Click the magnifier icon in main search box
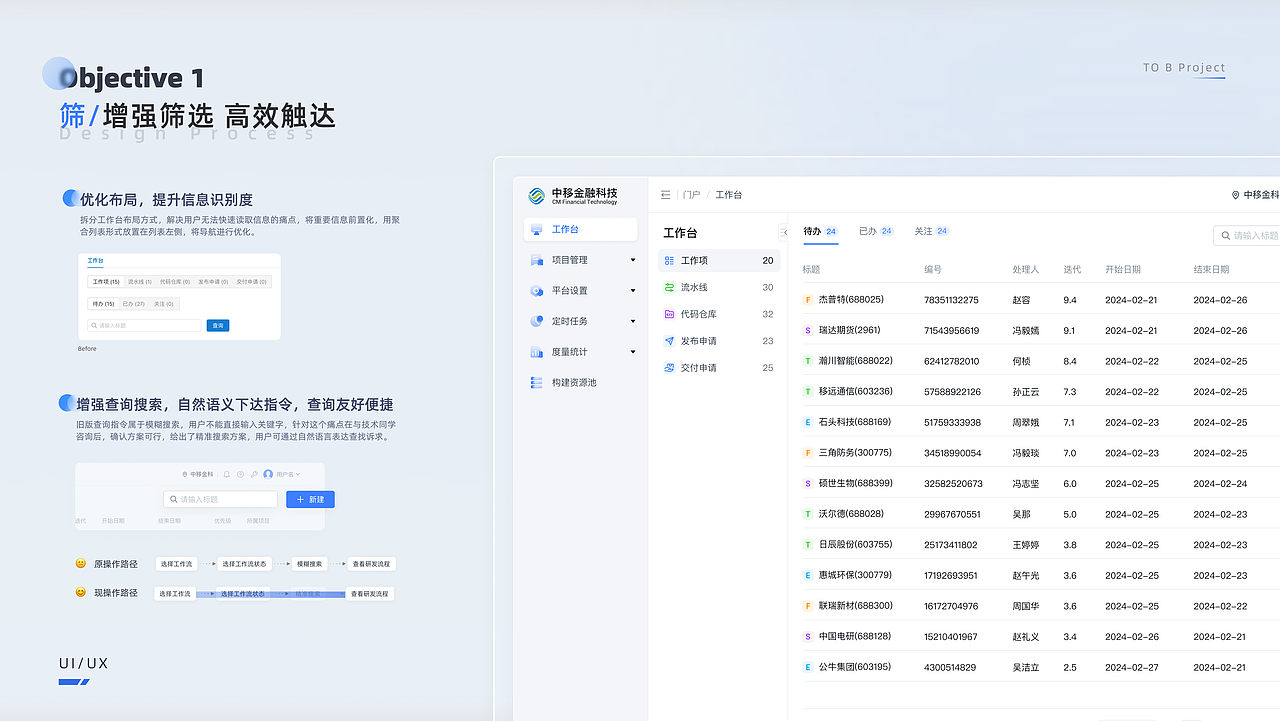 1225,236
